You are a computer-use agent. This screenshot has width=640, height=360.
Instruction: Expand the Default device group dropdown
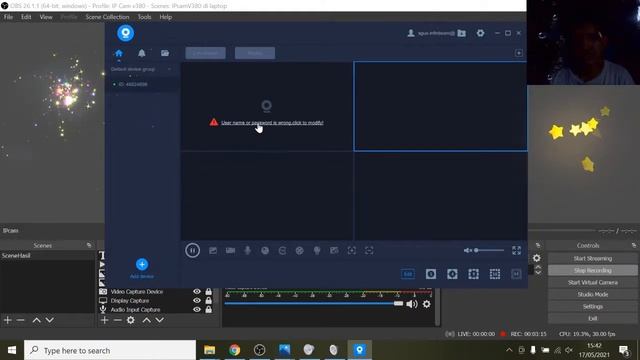click(169, 69)
